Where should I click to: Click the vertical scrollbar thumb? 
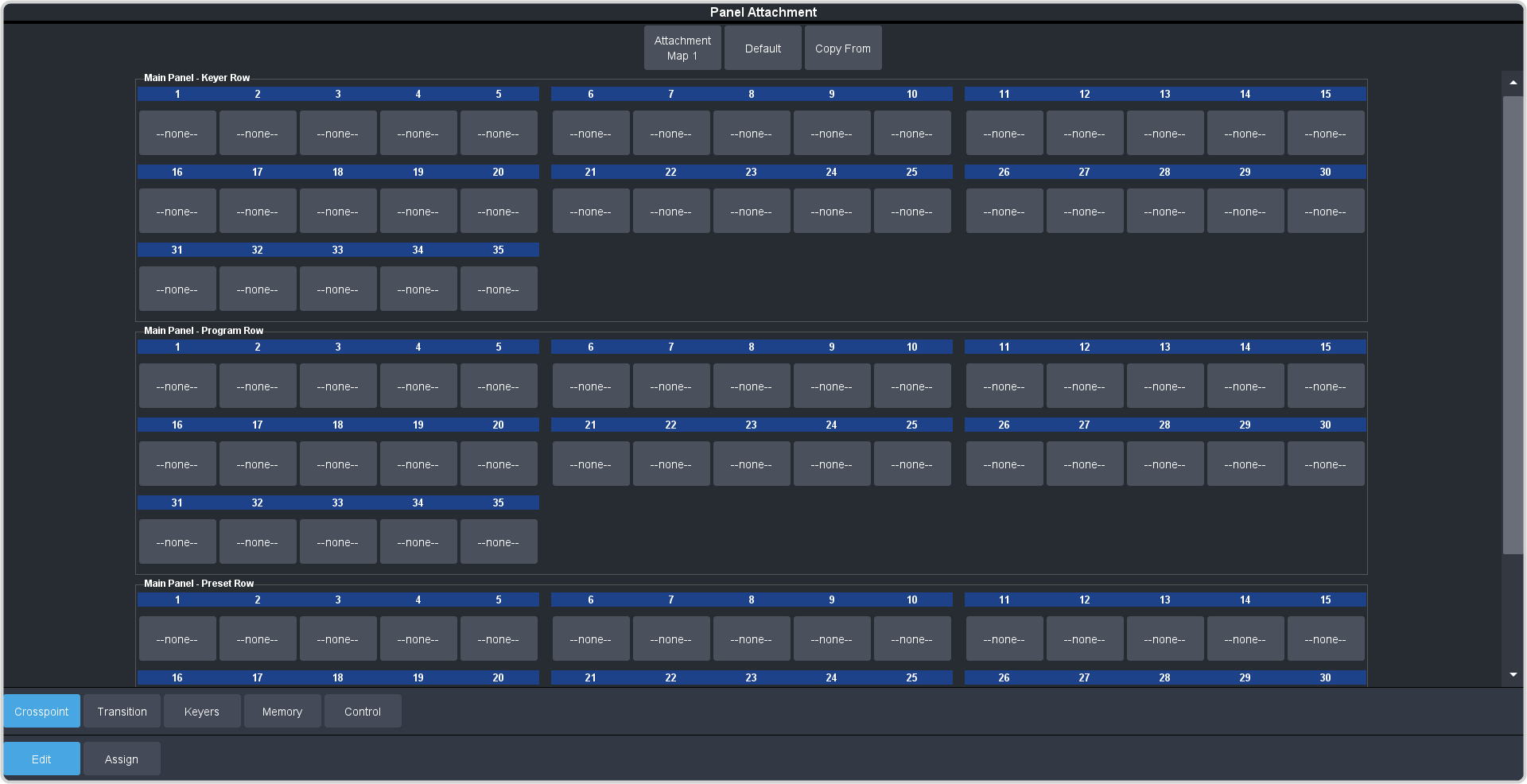coord(1513,324)
